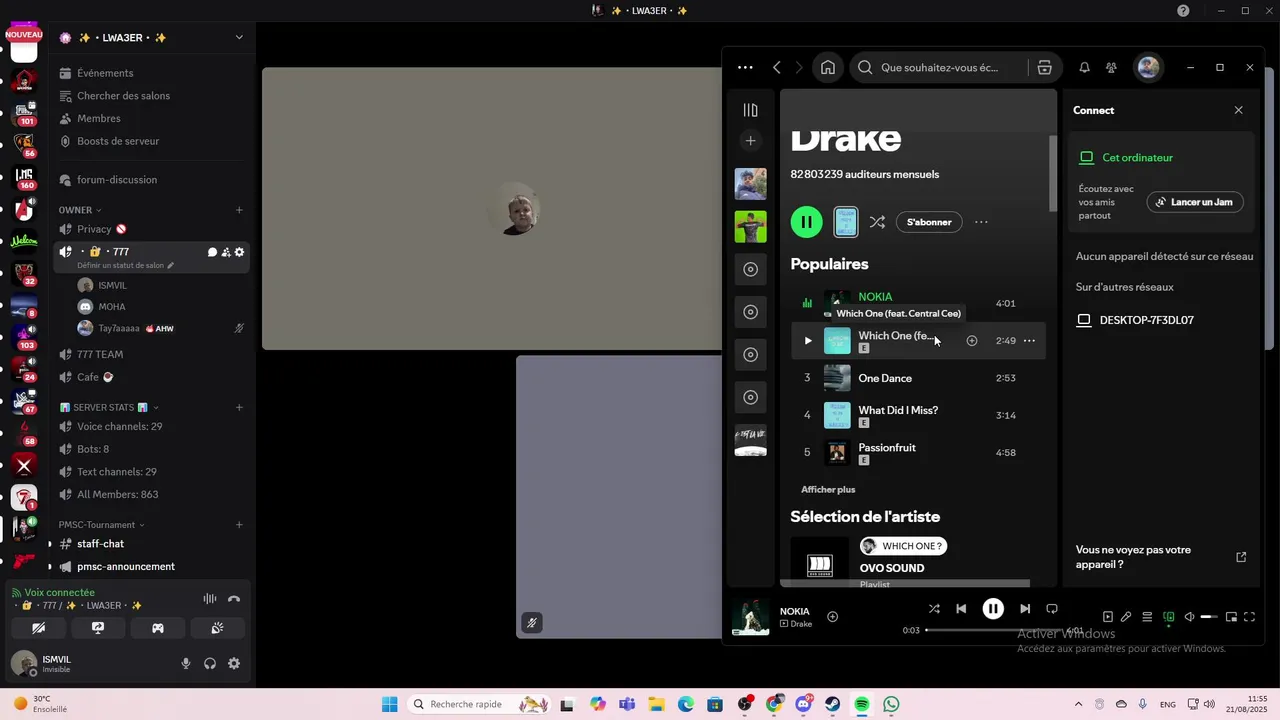
Task: Enable shuffle on Drake artist page
Action: tap(877, 222)
